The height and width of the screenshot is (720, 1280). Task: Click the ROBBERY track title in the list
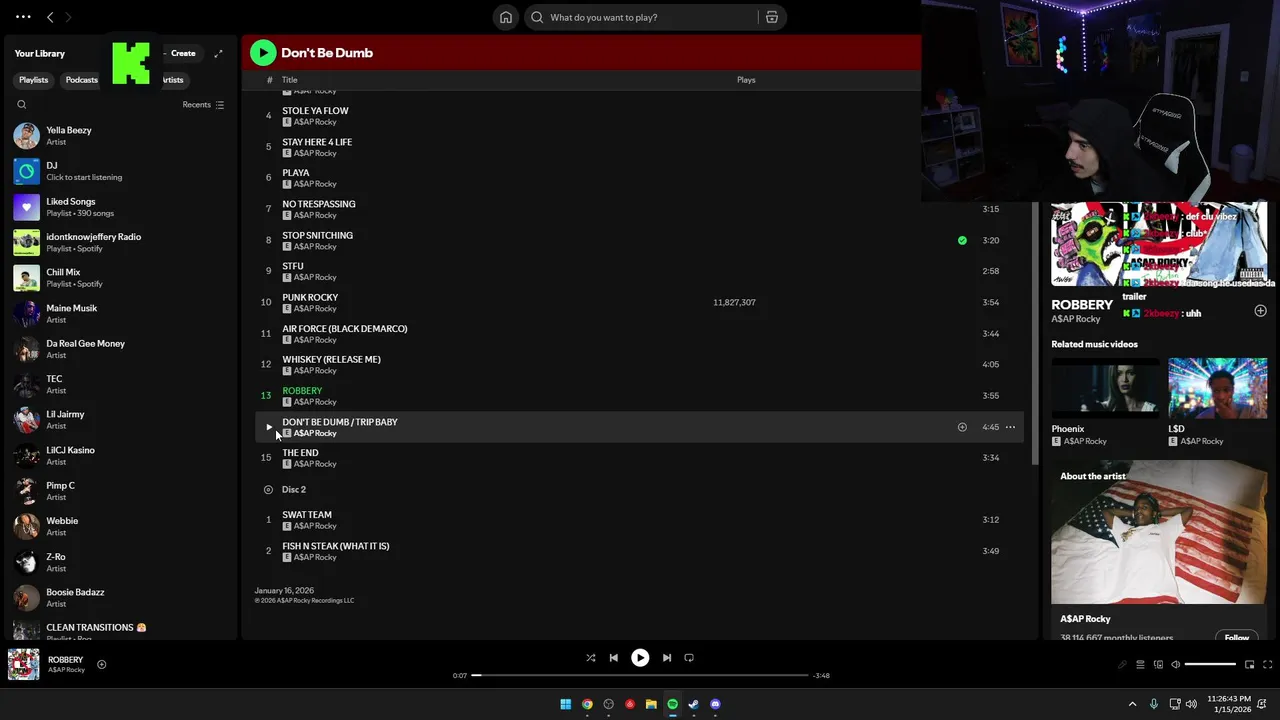(302, 390)
